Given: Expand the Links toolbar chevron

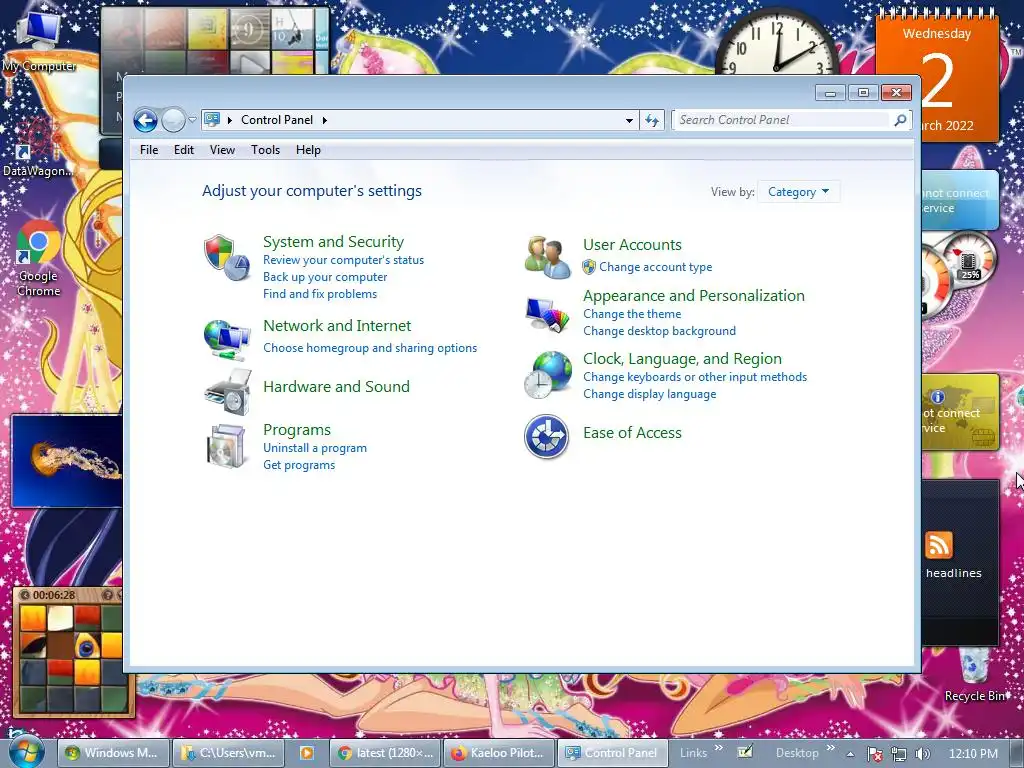Looking at the screenshot, I should coord(718,748).
